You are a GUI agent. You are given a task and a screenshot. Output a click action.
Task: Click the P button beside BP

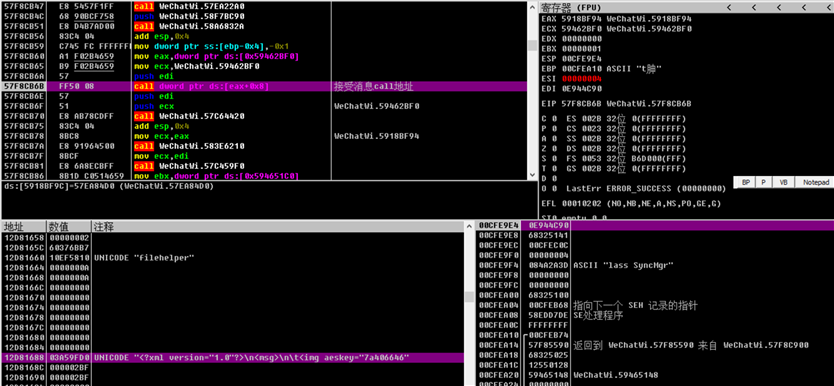click(764, 182)
